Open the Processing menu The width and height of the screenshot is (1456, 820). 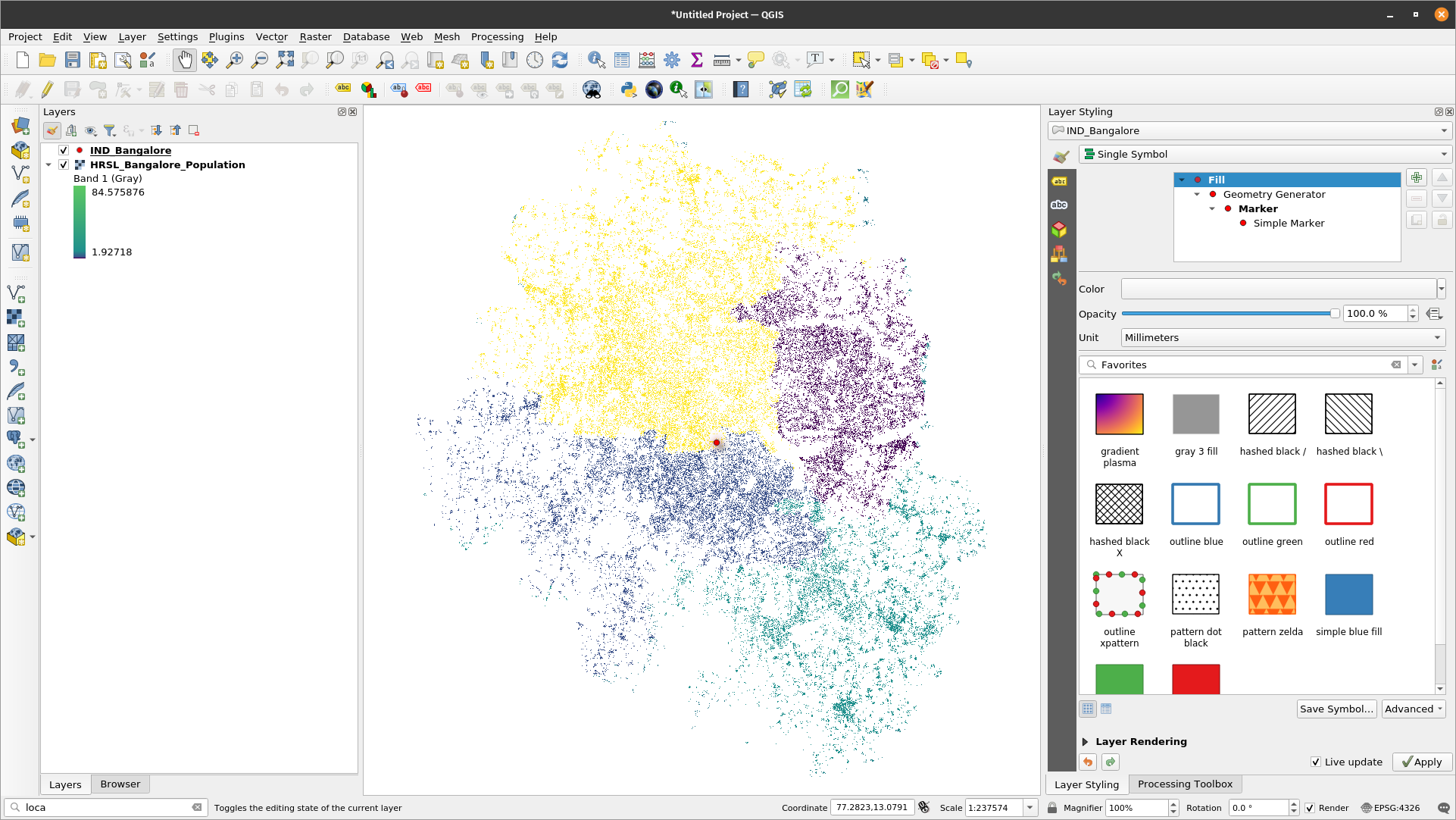(497, 36)
